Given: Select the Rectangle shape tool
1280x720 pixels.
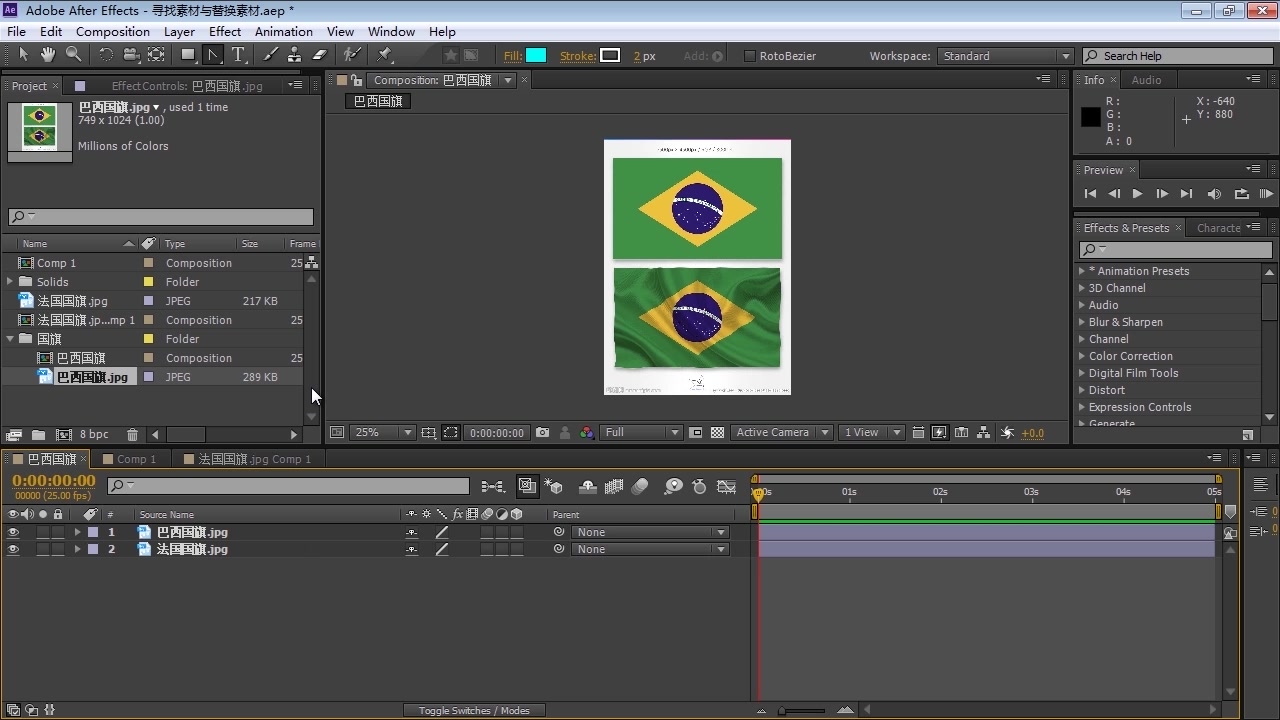Looking at the screenshot, I should click(x=187, y=55).
